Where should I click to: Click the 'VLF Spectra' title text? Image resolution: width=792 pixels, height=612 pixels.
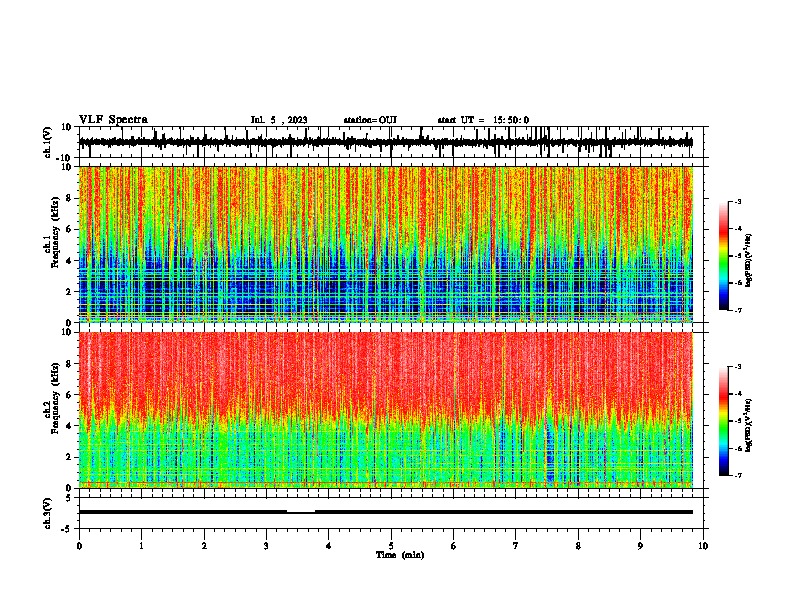pyautogui.click(x=113, y=119)
